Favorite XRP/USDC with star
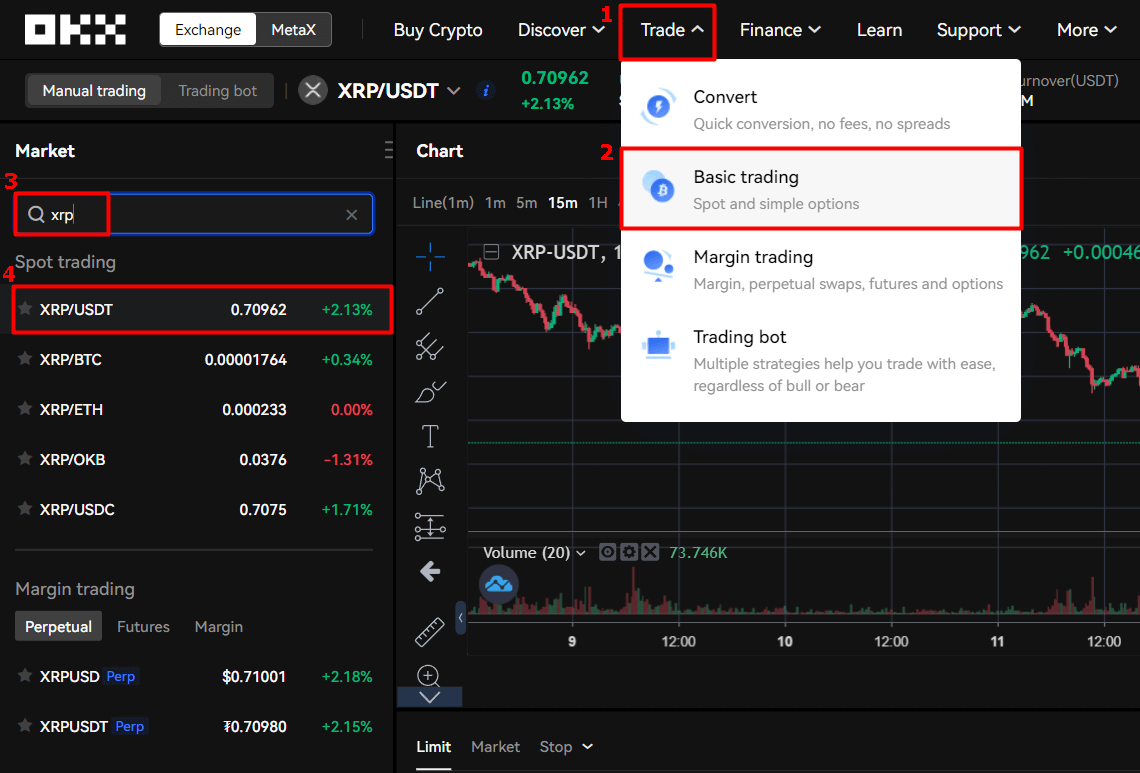Viewport: 1140px width, 773px height. tap(25, 508)
